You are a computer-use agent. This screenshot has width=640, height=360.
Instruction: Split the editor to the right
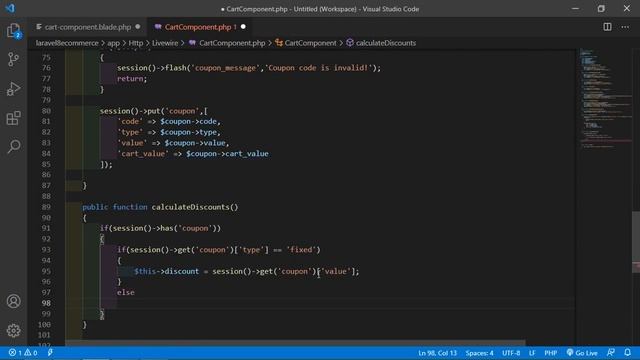[x=607, y=27]
